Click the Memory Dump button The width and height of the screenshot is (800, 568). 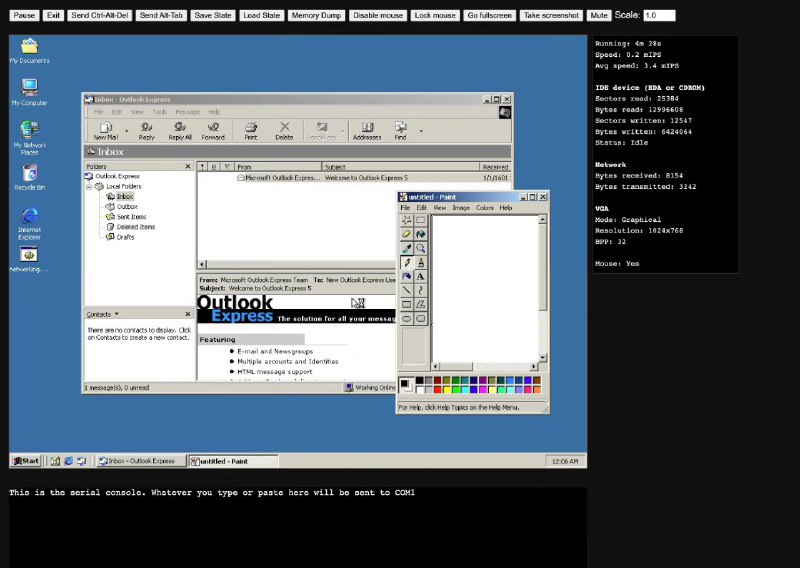pos(316,15)
